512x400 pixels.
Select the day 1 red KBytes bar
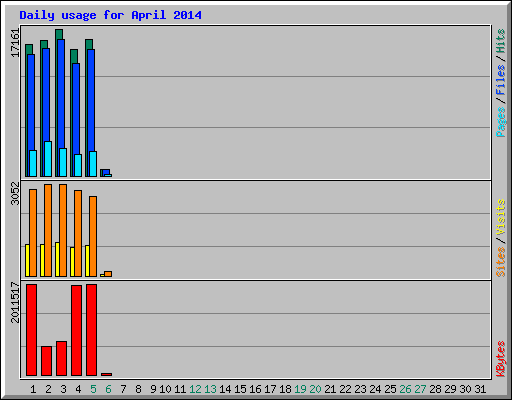click(31, 330)
